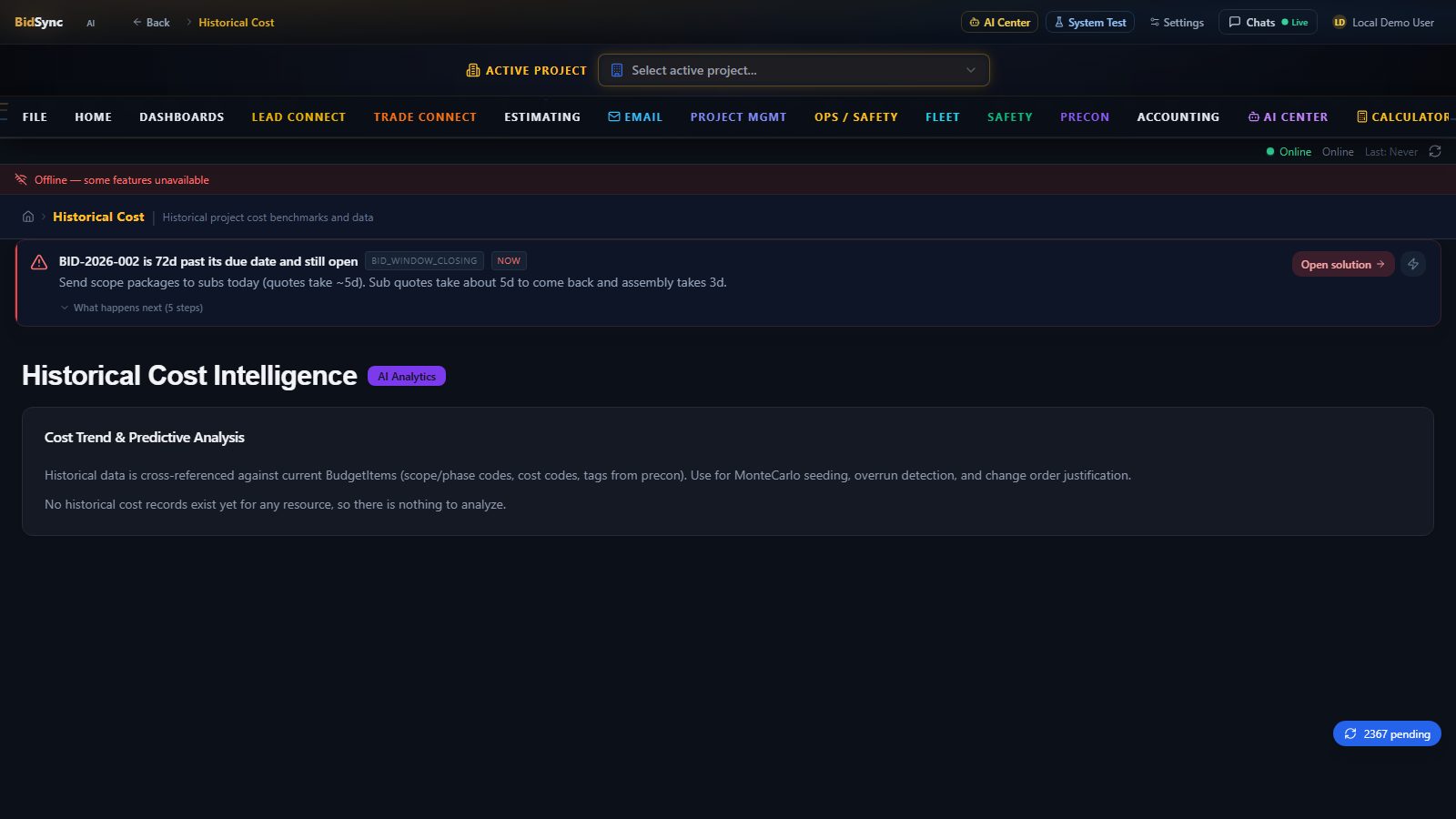Click the NOW badge on the alert
Image resolution: width=1456 pixels, height=819 pixels.
509,260
